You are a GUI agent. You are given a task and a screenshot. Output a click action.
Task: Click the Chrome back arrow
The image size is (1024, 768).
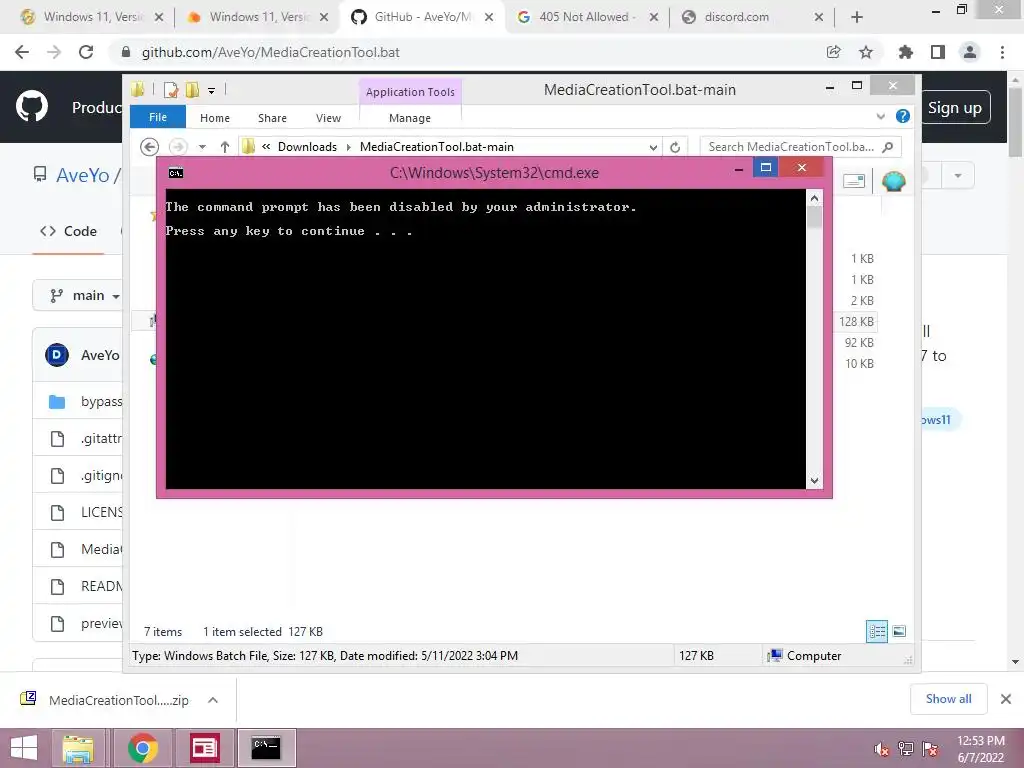[22, 52]
